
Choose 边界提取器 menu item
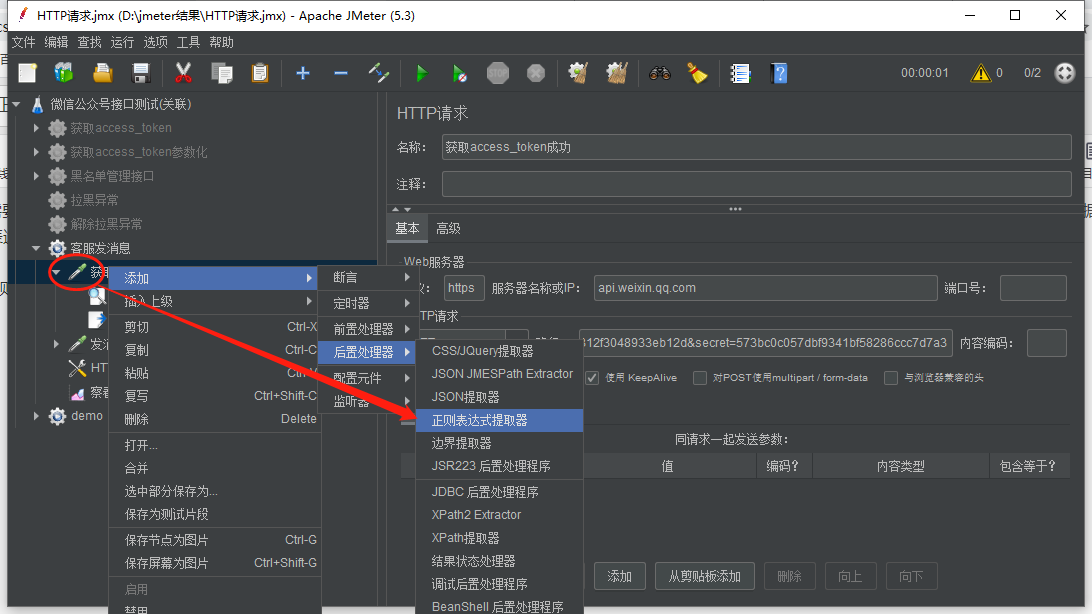[499, 443]
